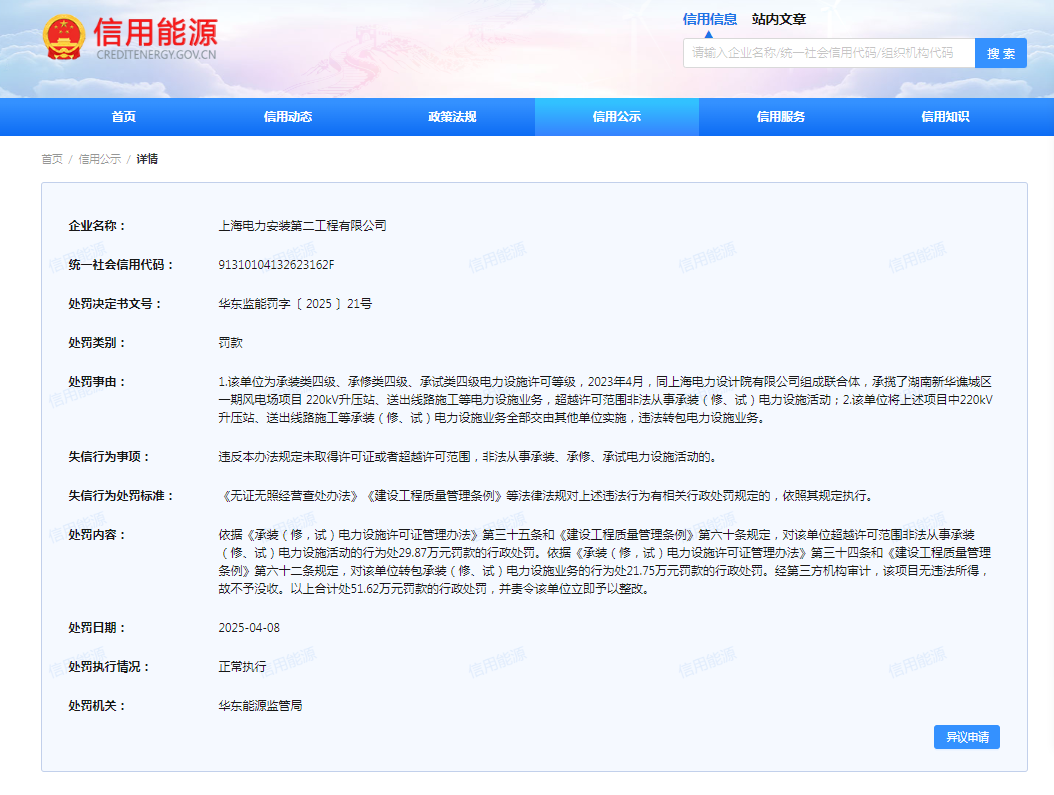Follow the 首页 breadcrumb link
Viewport: 1054px width, 795px height.
pos(52,159)
